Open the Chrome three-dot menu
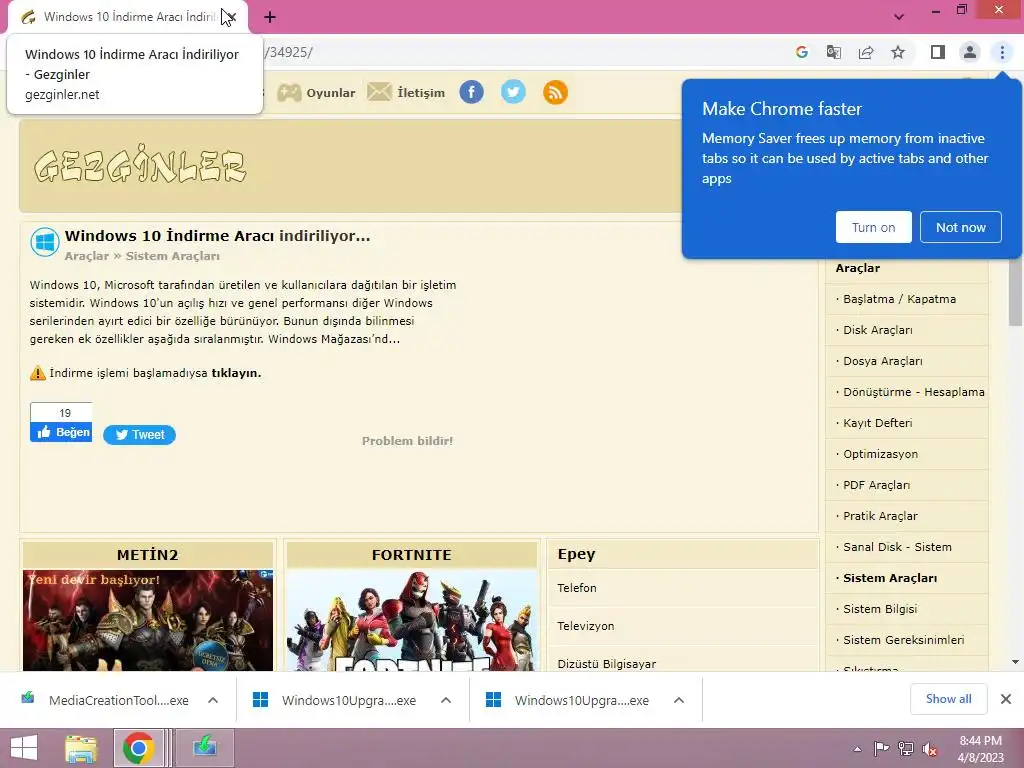 click(x=1002, y=52)
